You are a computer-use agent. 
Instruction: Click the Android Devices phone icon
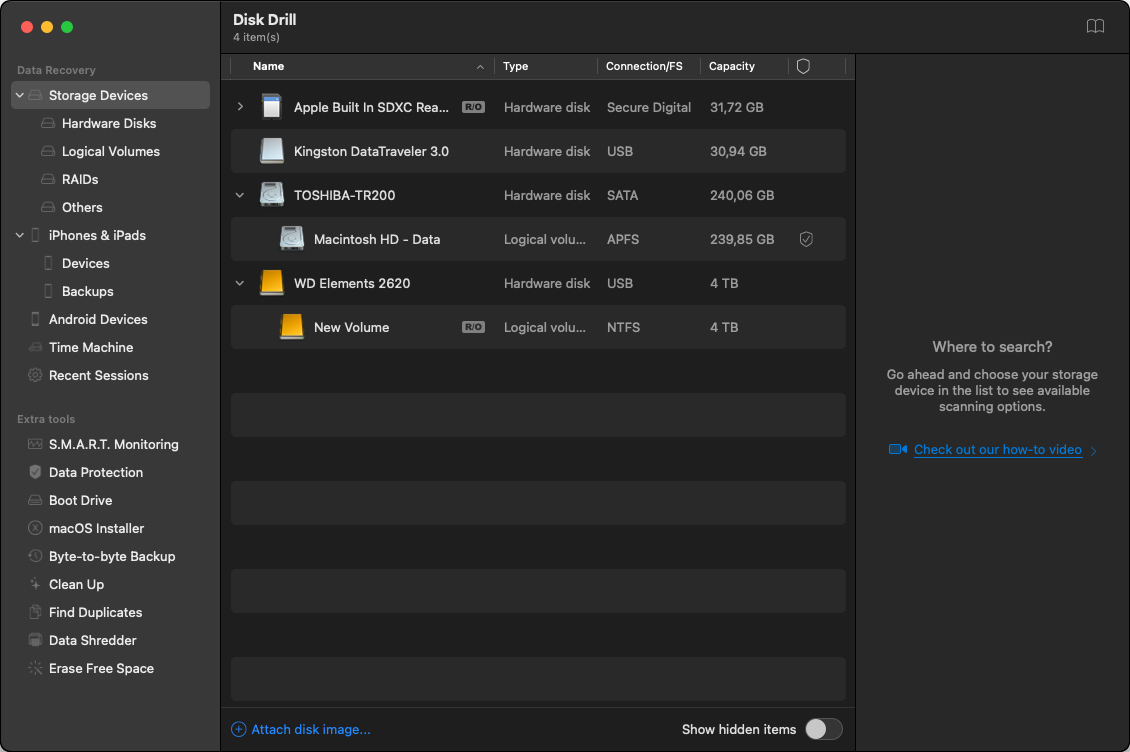(35, 319)
